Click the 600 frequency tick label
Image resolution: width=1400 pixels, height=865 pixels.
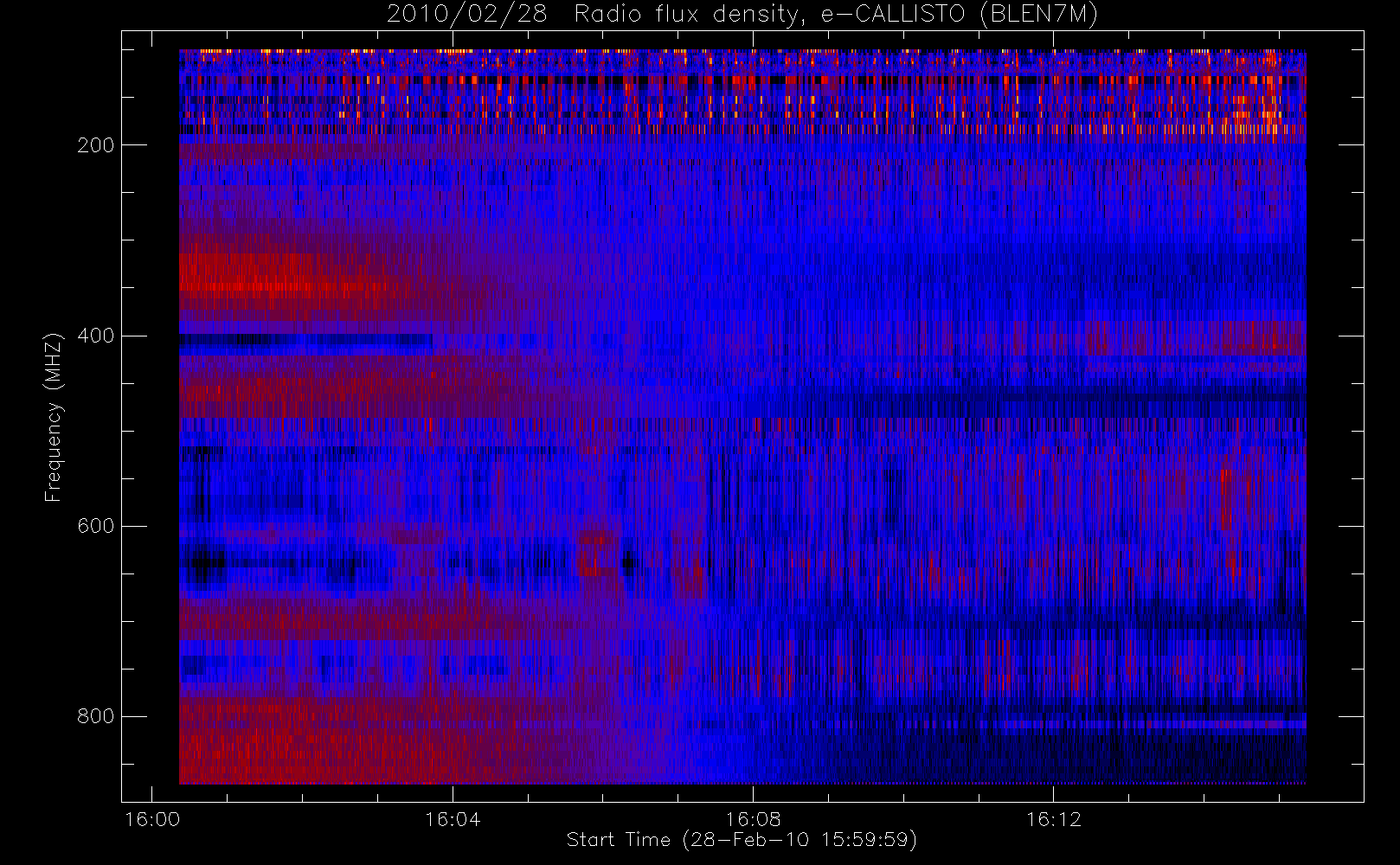[x=95, y=526]
